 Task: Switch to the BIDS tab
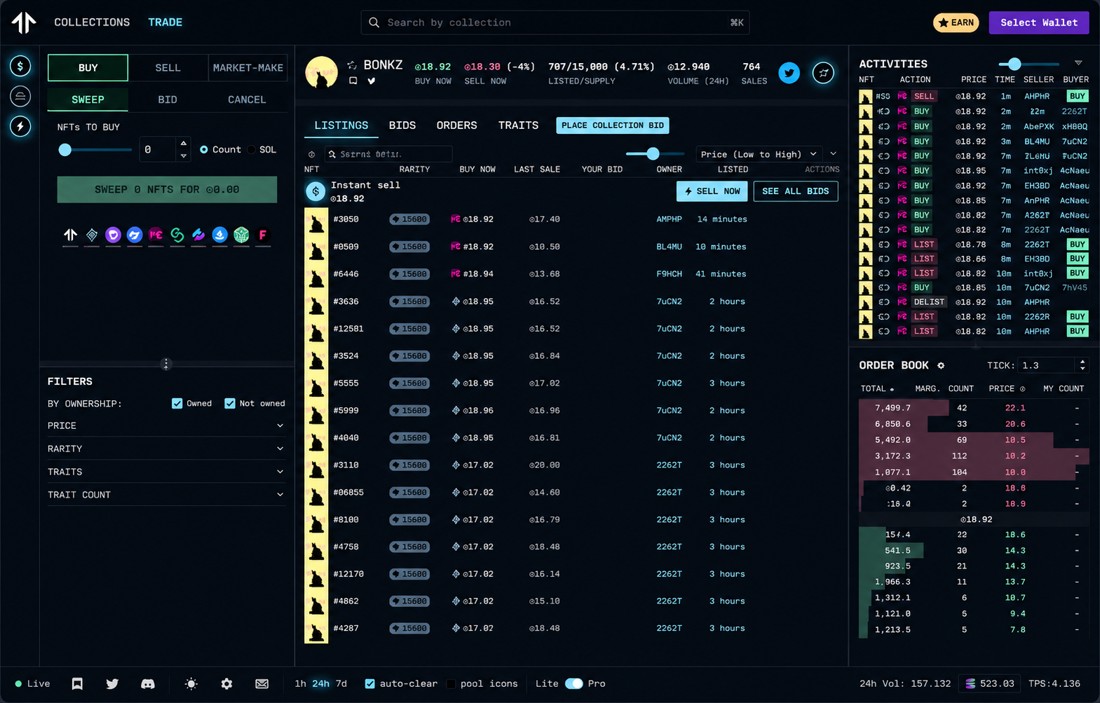point(402,126)
